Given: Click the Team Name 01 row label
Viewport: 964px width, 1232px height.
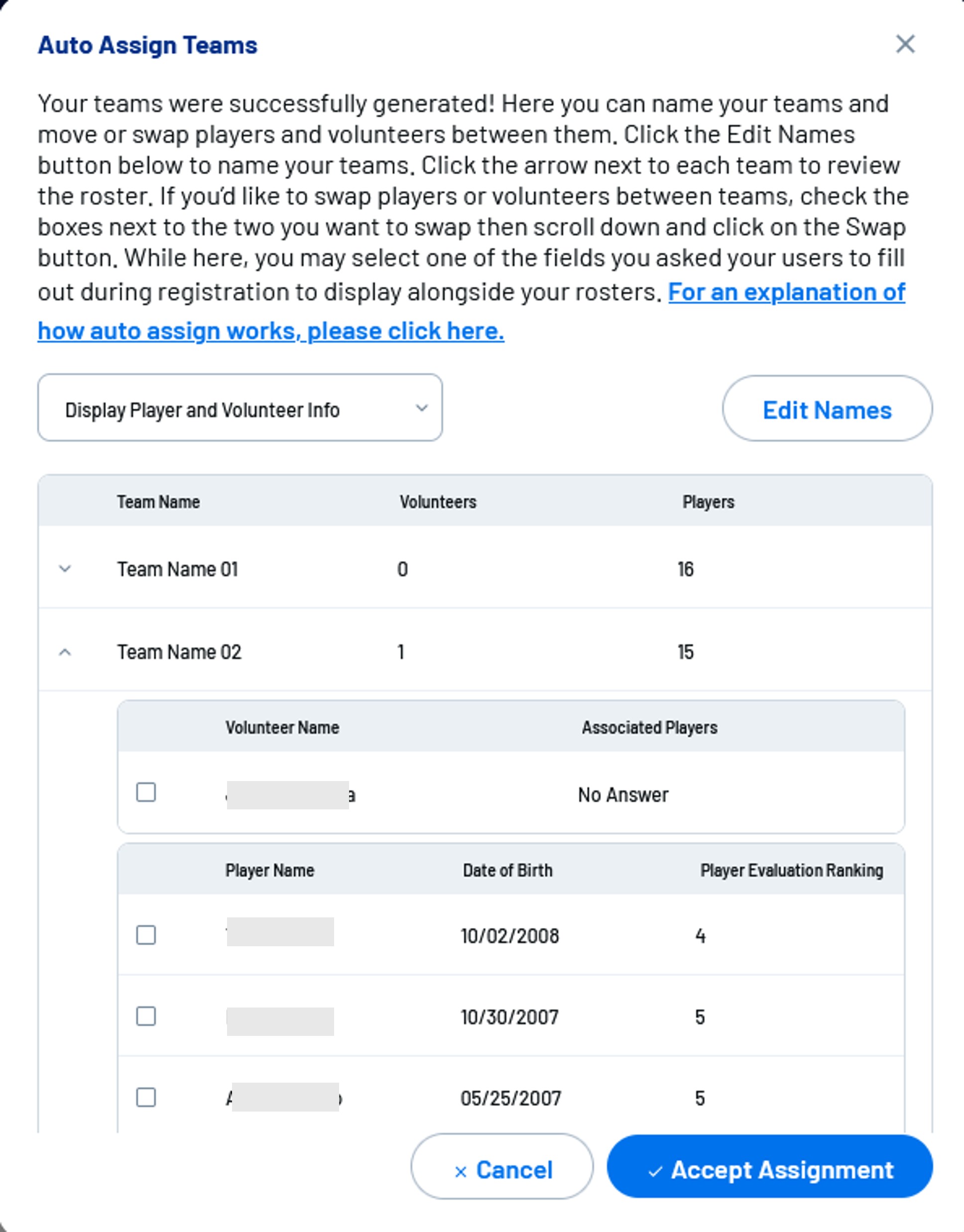Looking at the screenshot, I should (177, 569).
